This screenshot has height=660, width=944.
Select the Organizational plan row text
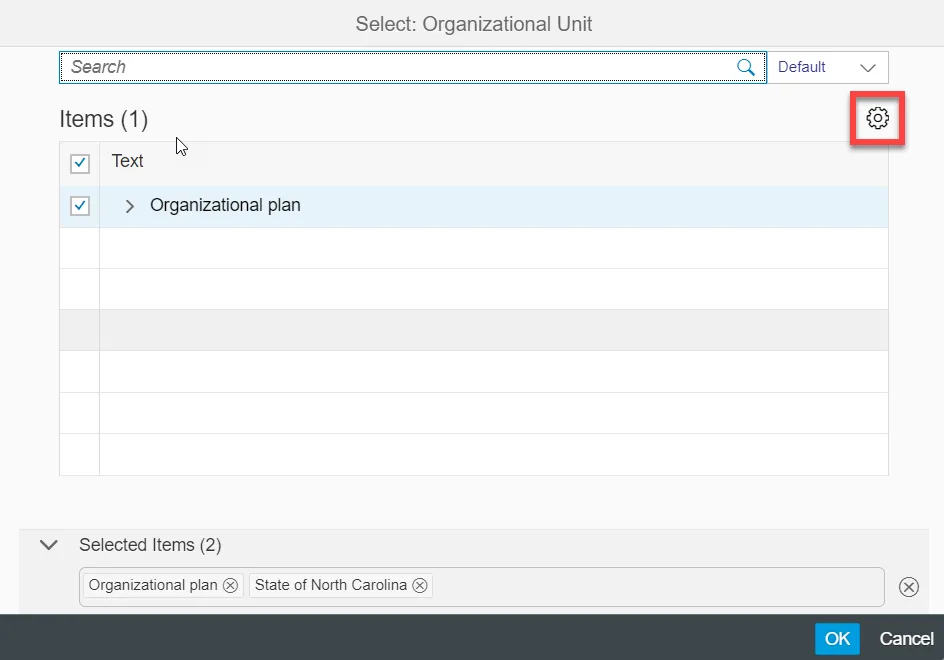coord(225,206)
